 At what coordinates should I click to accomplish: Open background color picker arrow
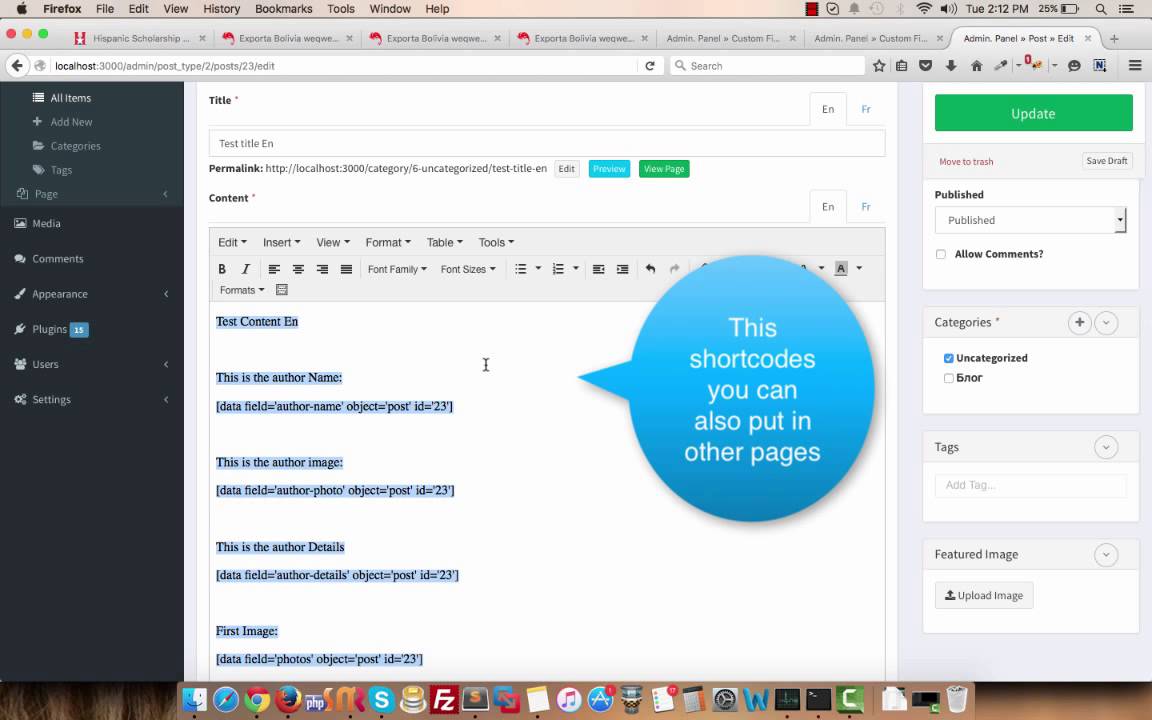click(x=859, y=269)
